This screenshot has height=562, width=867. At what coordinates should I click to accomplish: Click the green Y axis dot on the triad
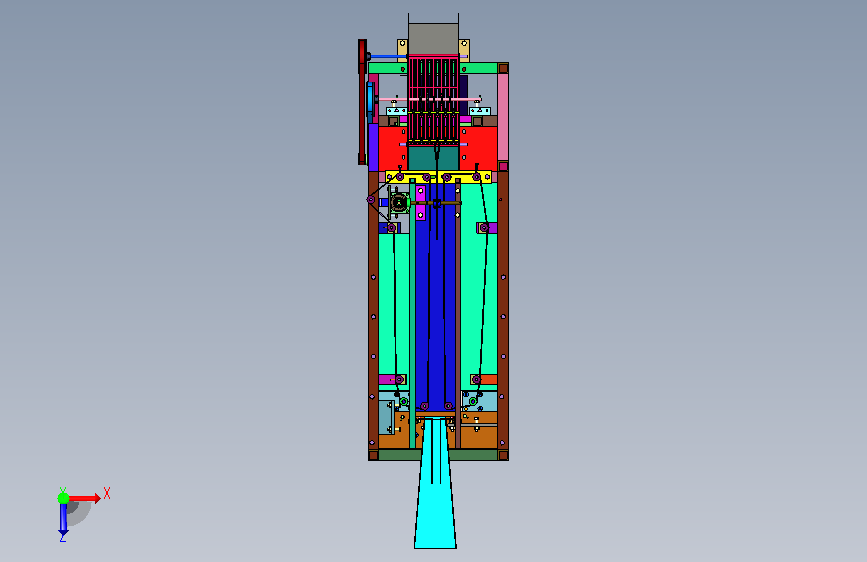[x=63, y=498]
